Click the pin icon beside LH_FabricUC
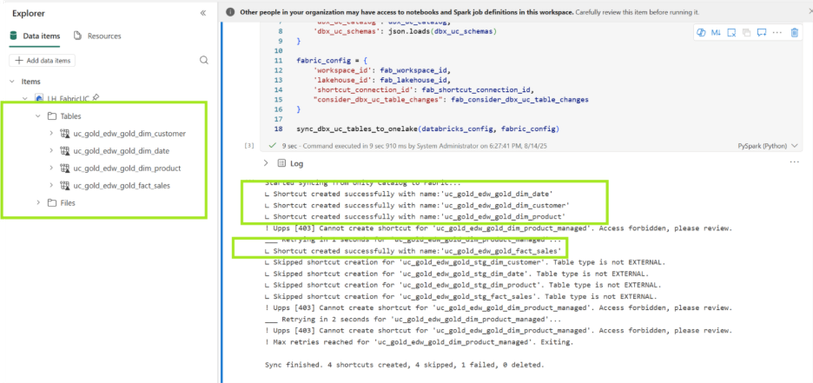This screenshot has height=383, width=813. coord(96,97)
